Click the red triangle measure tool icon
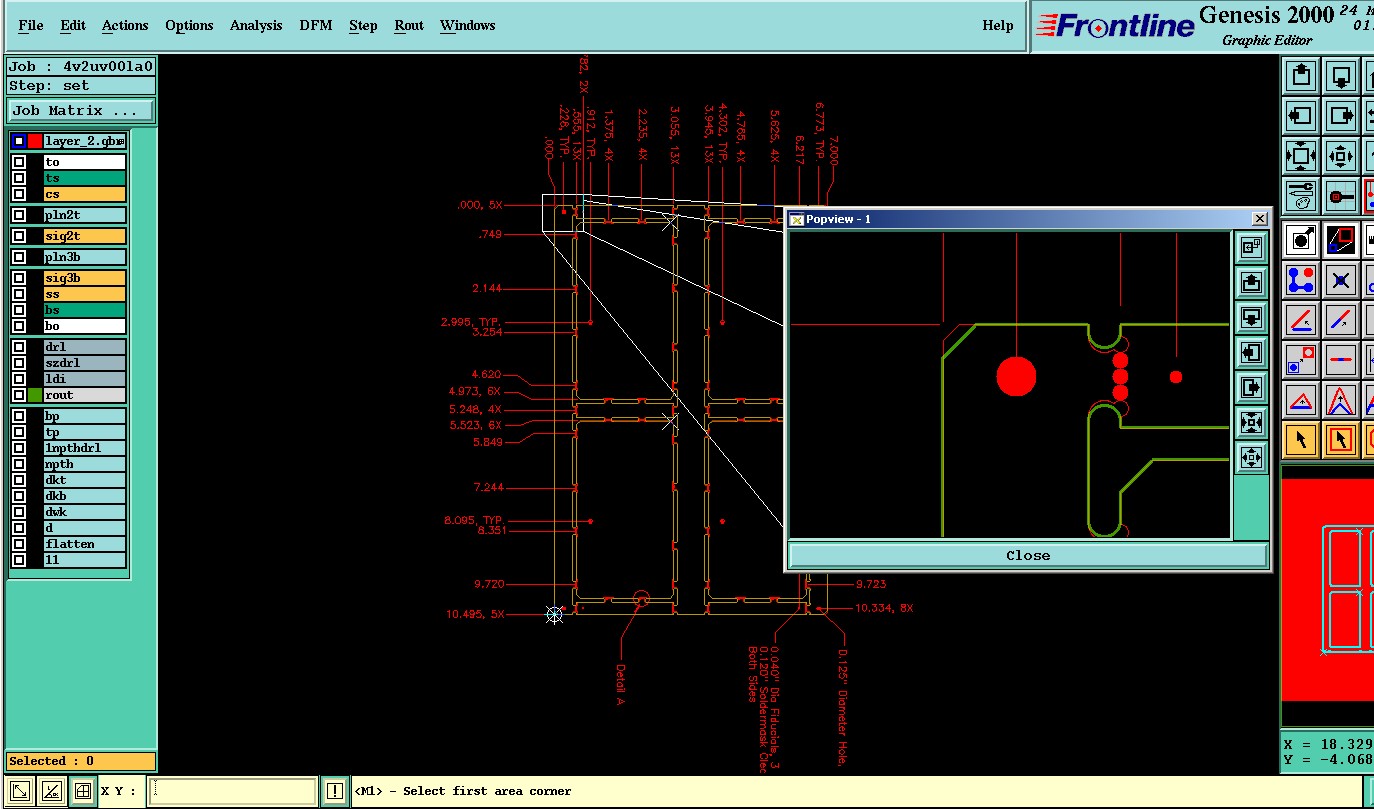This screenshot has width=1374, height=809. click(x=1301, y=400)
